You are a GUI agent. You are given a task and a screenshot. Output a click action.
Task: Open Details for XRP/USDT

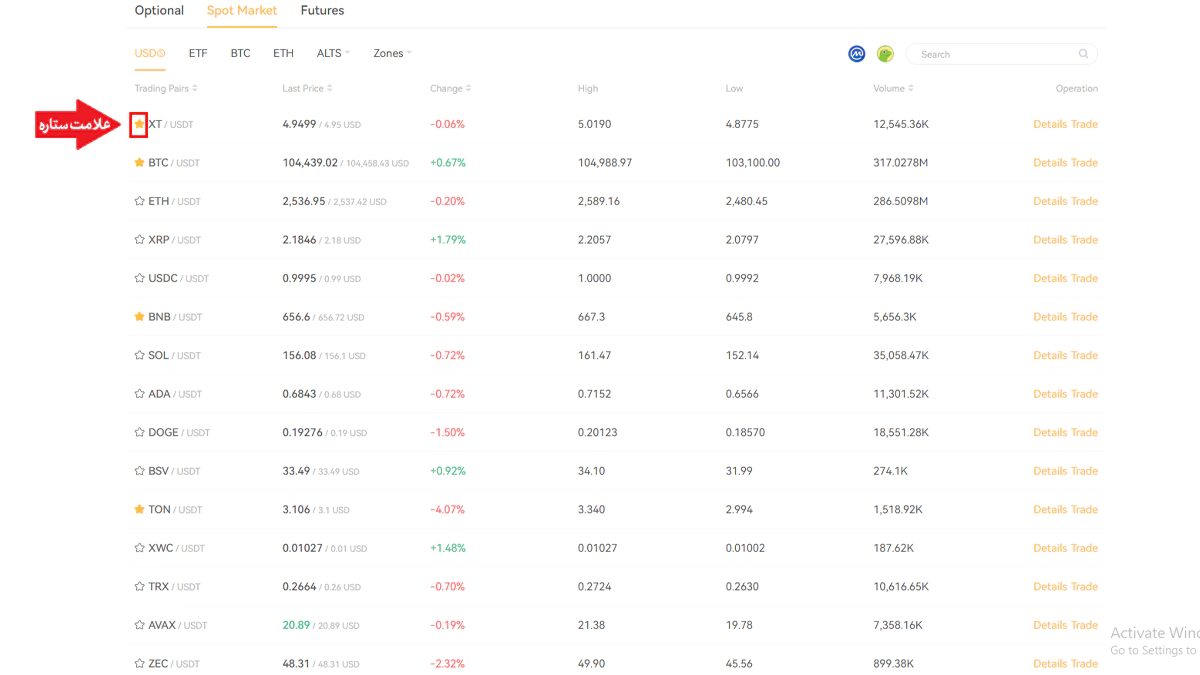tap(1050, 240)
